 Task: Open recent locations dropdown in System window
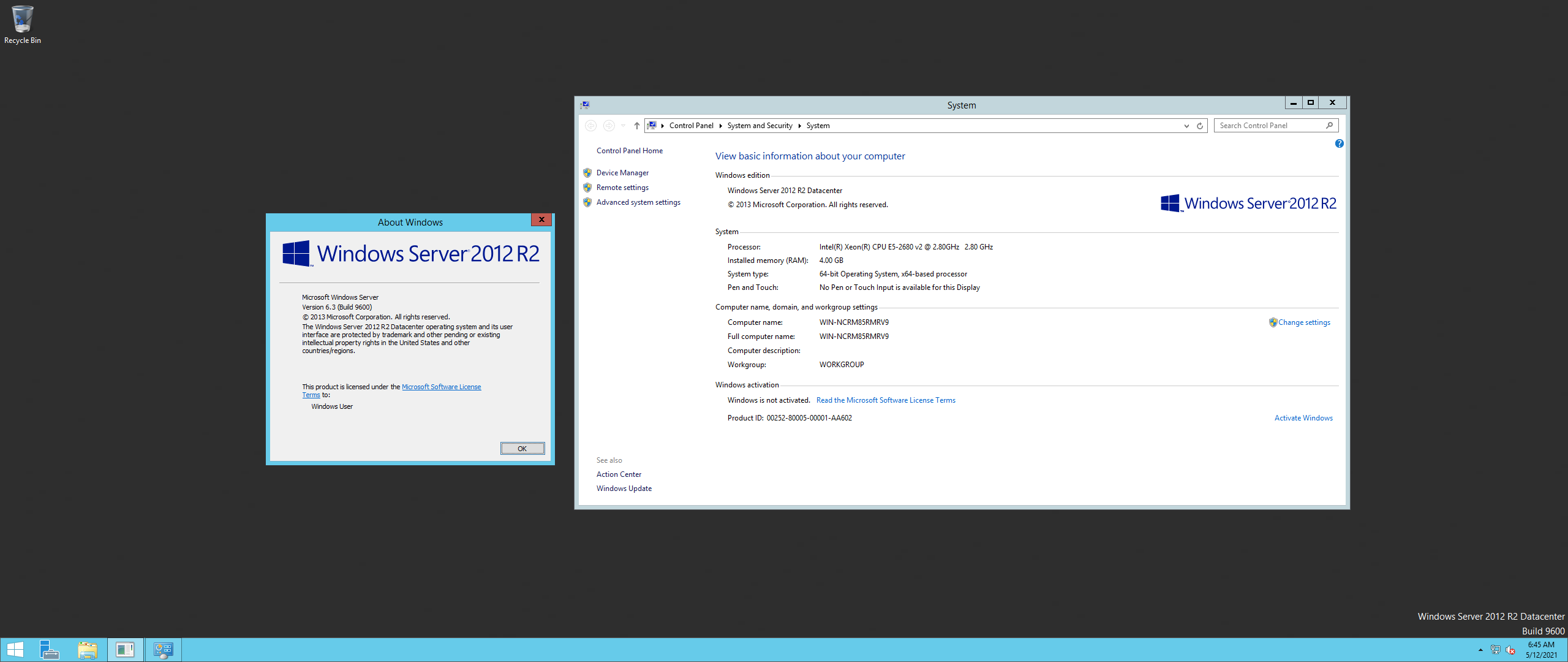pos(623,126)
